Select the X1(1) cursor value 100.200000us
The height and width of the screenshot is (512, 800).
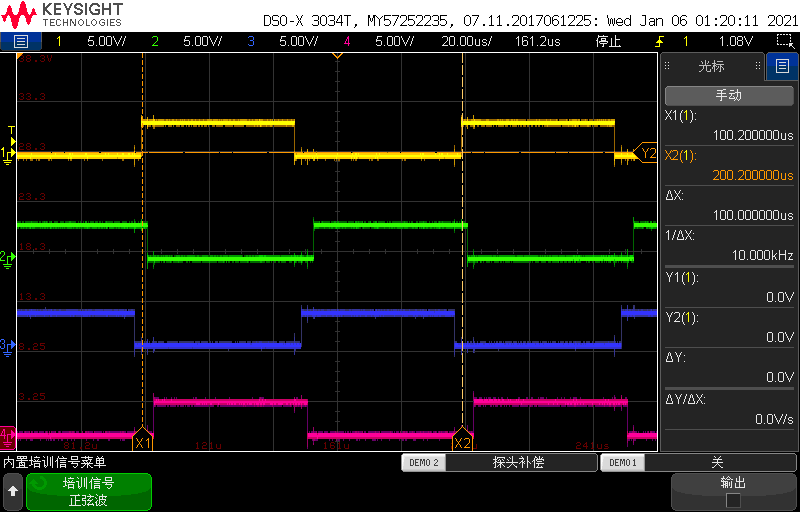point(753,135)
